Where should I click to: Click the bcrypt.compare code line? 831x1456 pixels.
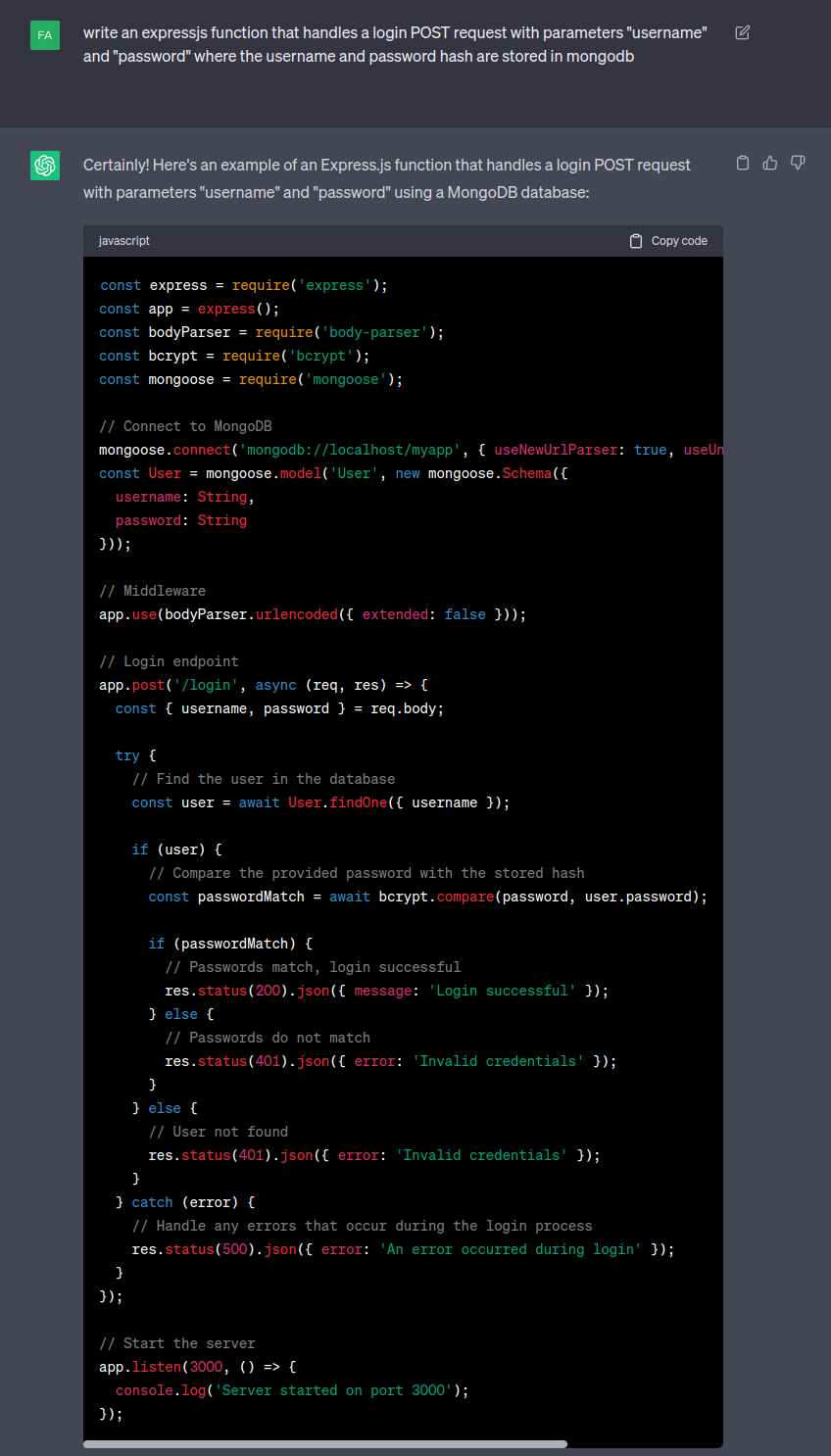pos(427,897)
